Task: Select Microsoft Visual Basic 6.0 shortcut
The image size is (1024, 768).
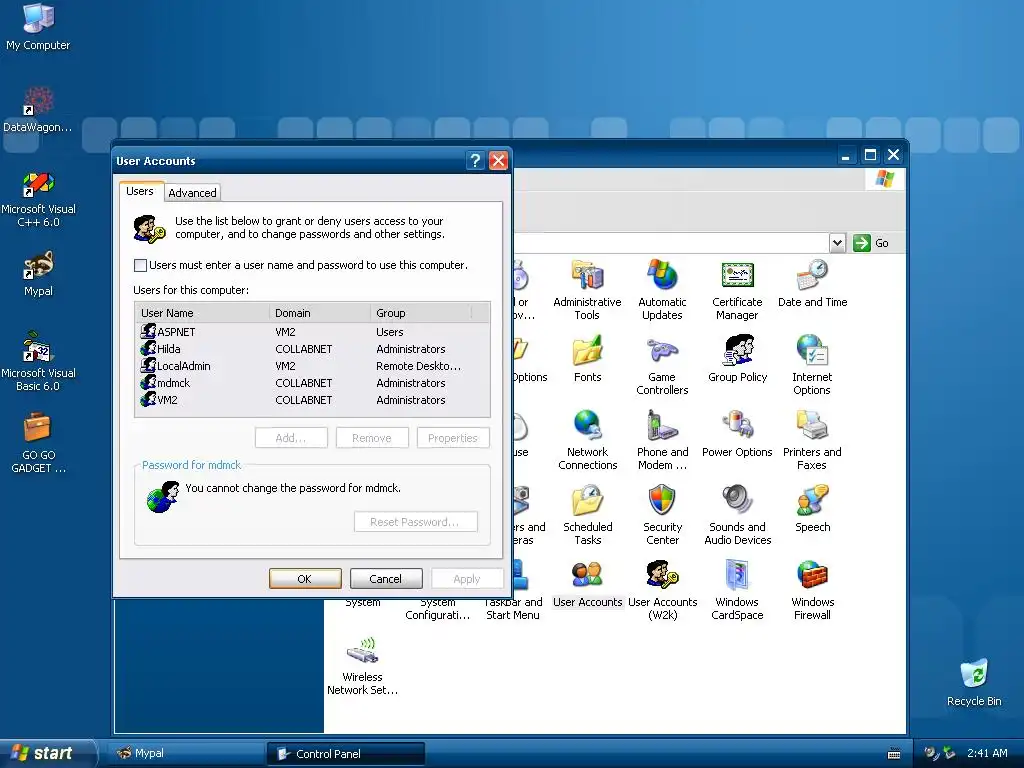Action: 38,361
